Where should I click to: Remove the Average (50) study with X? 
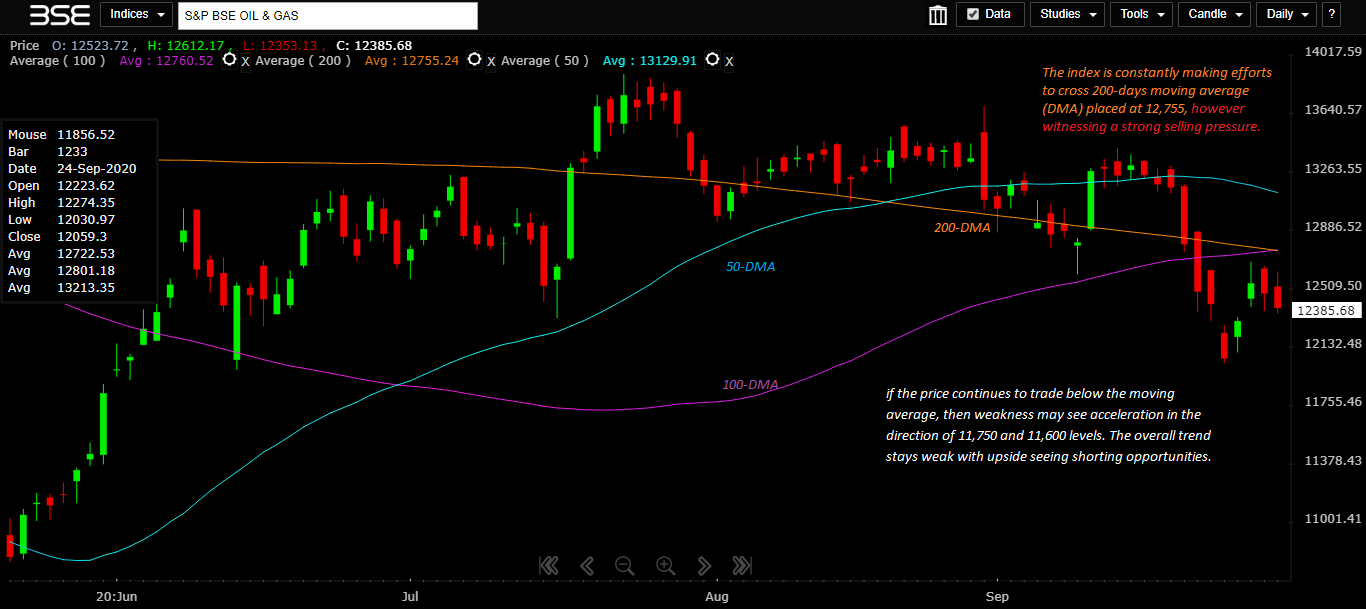point(729,62)
